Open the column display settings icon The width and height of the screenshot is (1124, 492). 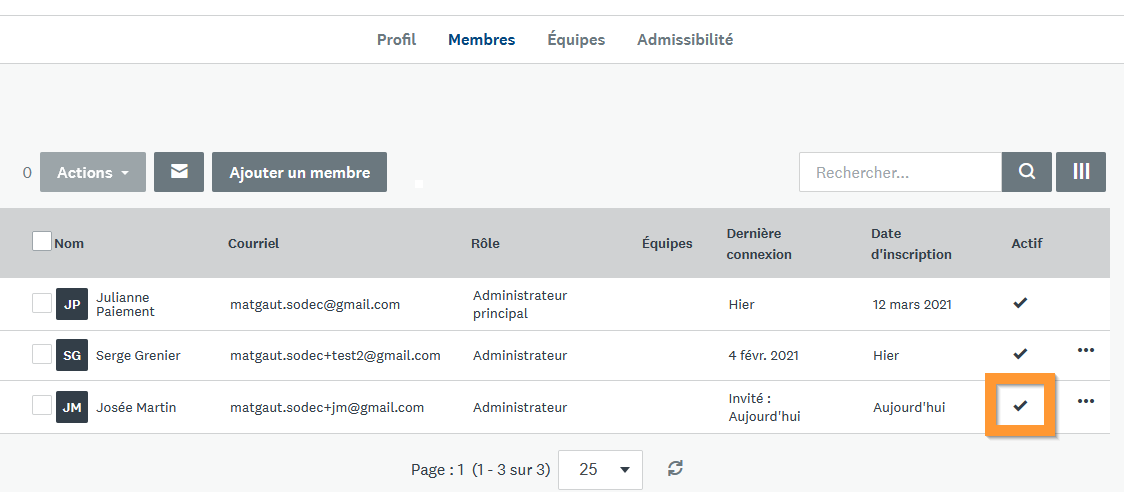(1081, 172)
